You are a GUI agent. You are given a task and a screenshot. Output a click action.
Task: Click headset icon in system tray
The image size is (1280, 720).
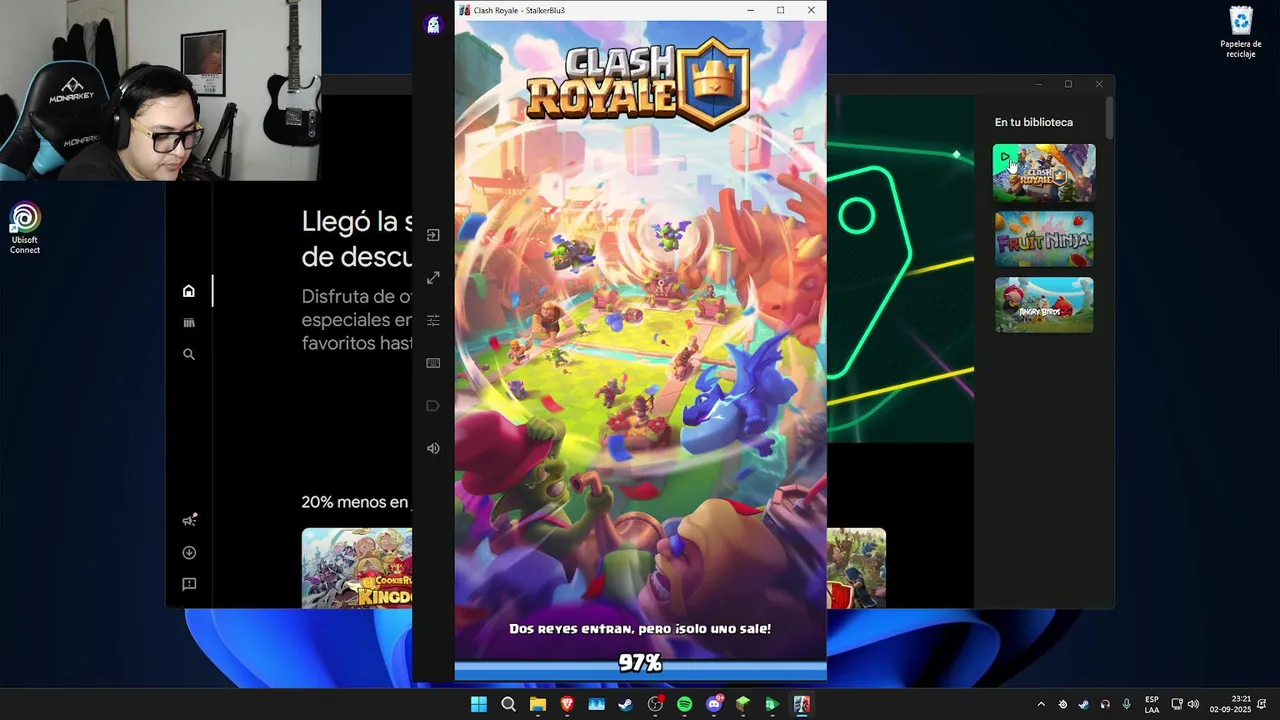(x=1105, y=704)
